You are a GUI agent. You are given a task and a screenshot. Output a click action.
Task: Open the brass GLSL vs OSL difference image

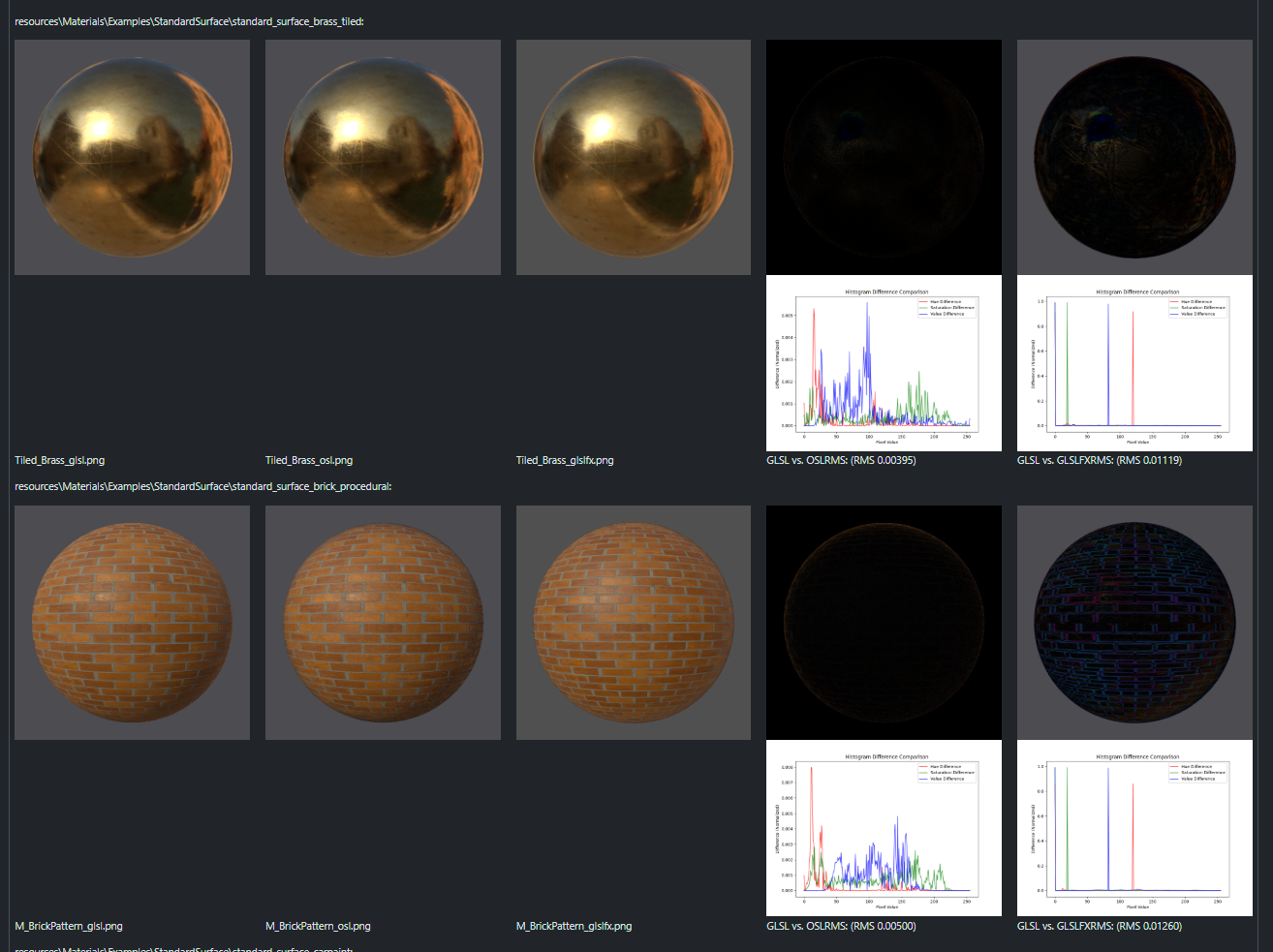tap(884, 156)
